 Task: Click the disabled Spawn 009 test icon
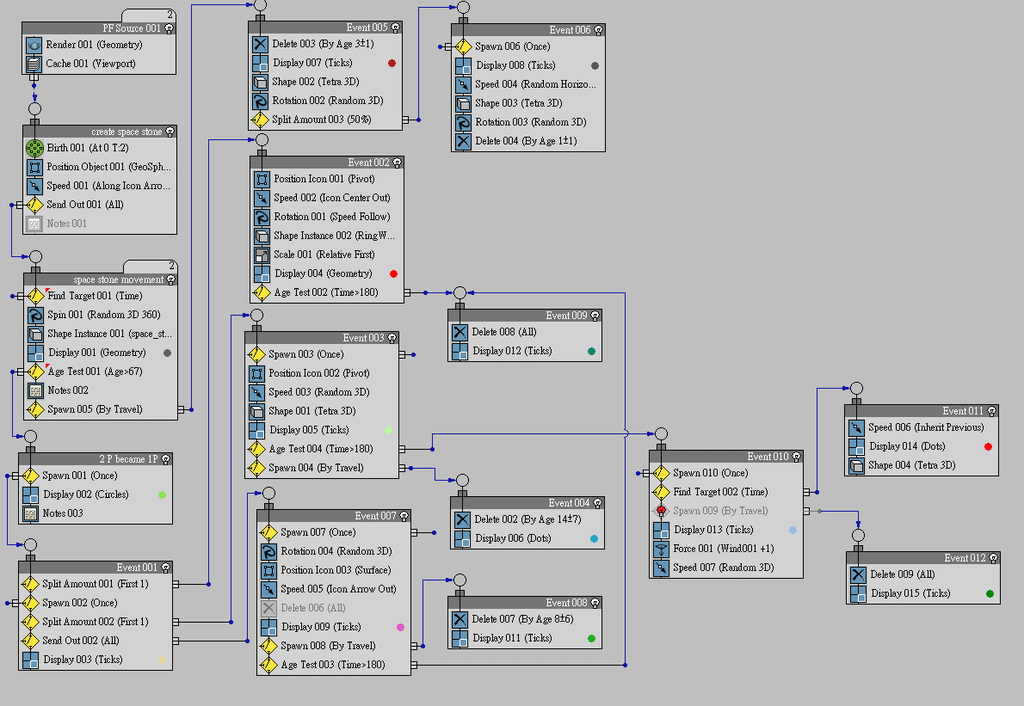pos(661,511)
